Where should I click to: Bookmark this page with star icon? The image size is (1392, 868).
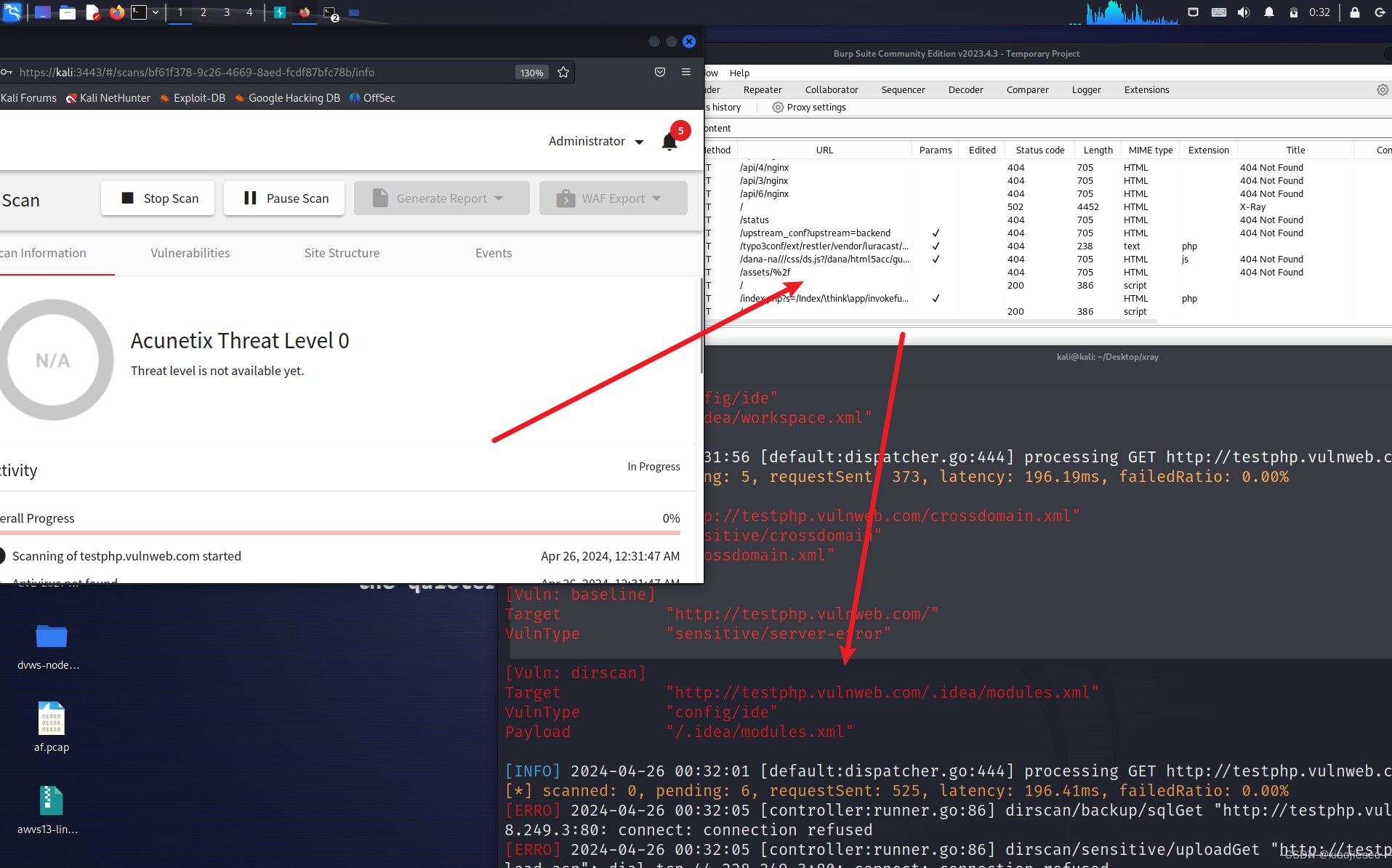click(563, 72)
